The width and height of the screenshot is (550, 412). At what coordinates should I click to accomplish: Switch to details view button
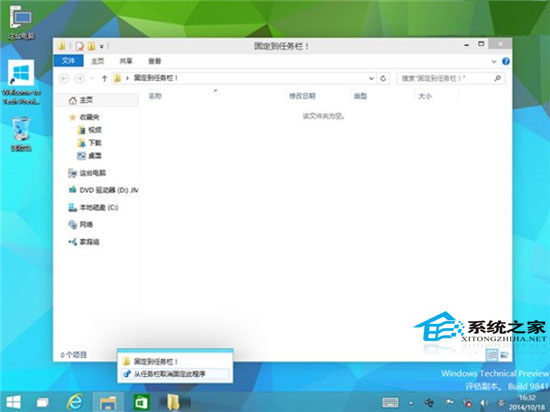tap(492, 355)
